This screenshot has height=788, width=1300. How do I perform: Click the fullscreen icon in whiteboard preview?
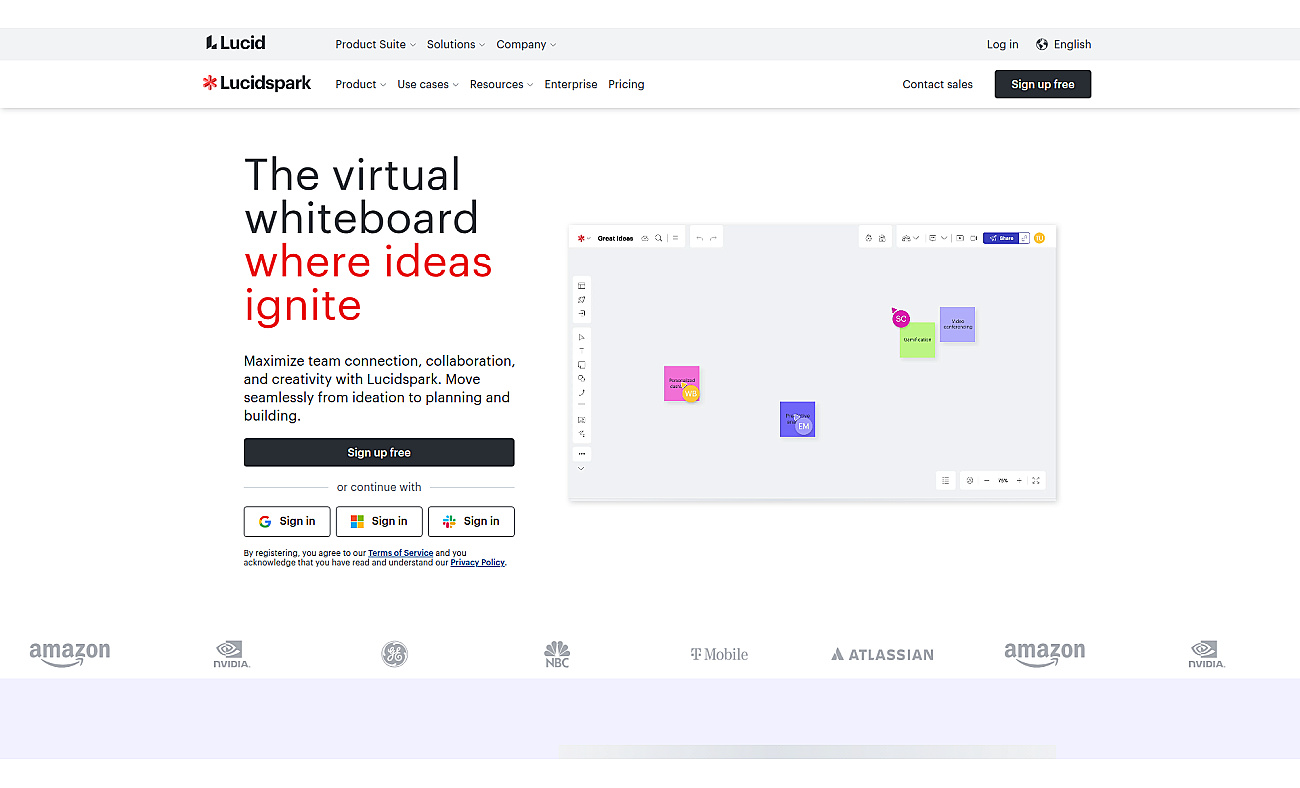1036,480
